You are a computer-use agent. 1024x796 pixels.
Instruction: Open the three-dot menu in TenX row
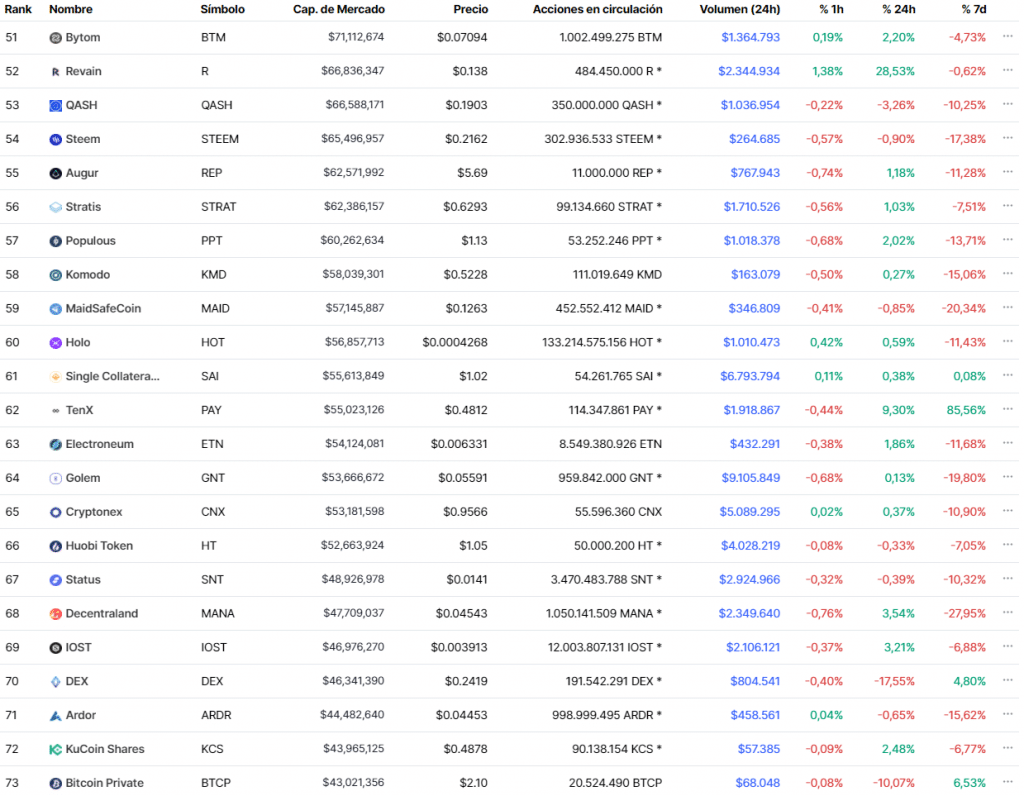[1008, 409]
